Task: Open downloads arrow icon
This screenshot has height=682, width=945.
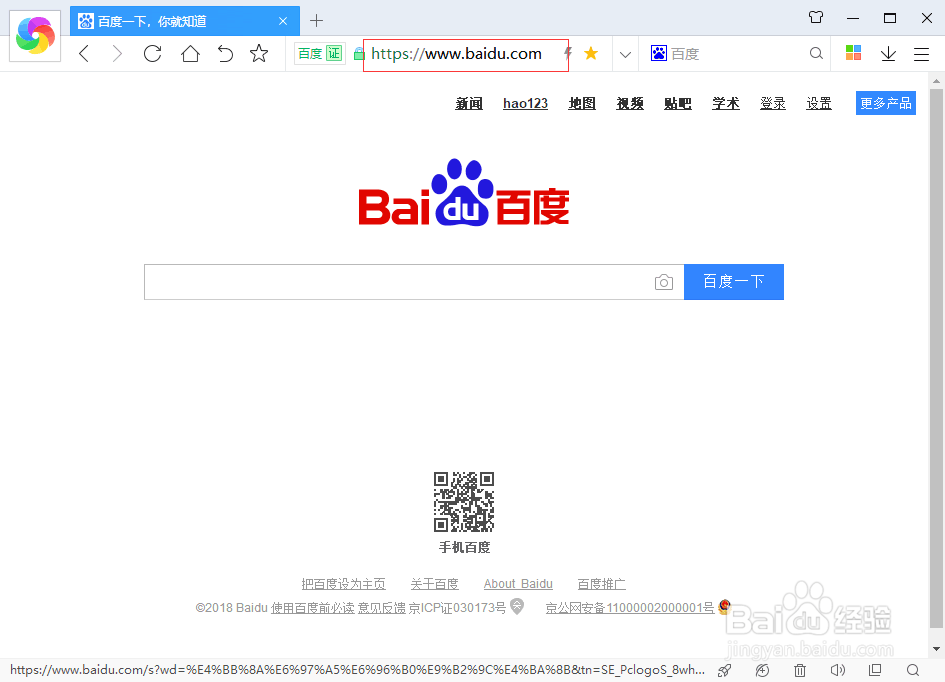Action: click(888, 54)
